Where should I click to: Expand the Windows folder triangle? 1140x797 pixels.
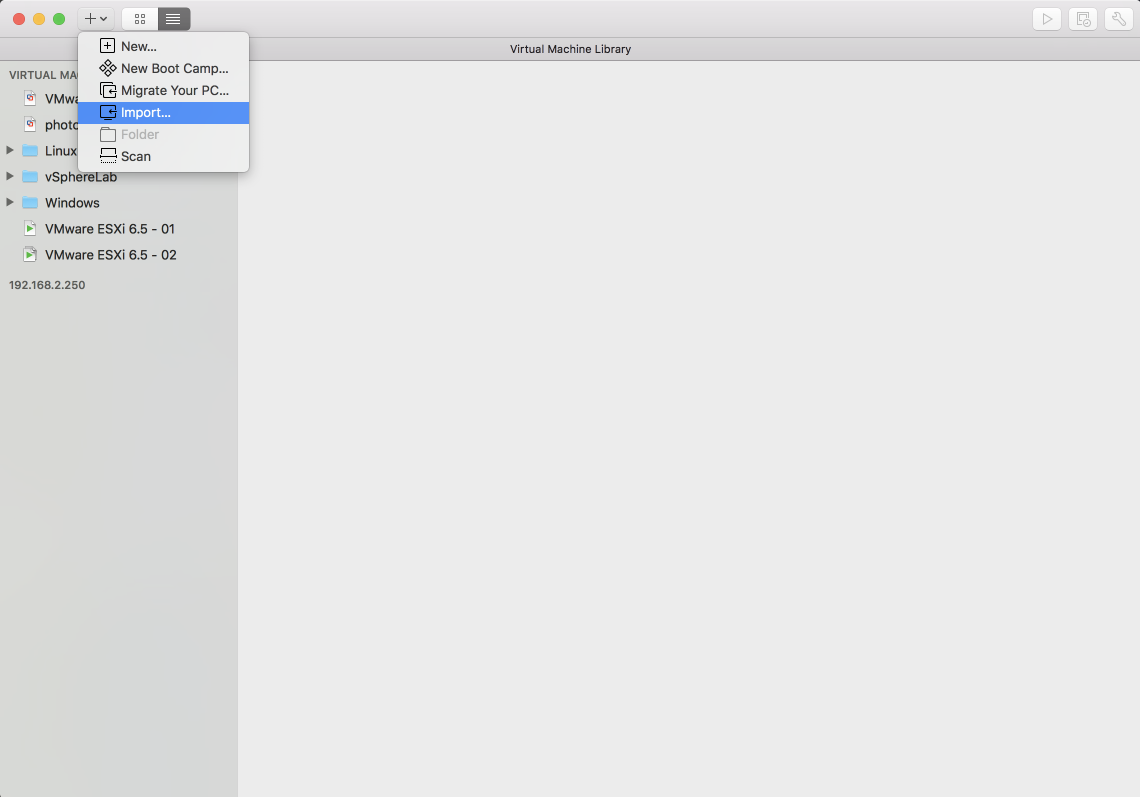[x=10, y=203]
